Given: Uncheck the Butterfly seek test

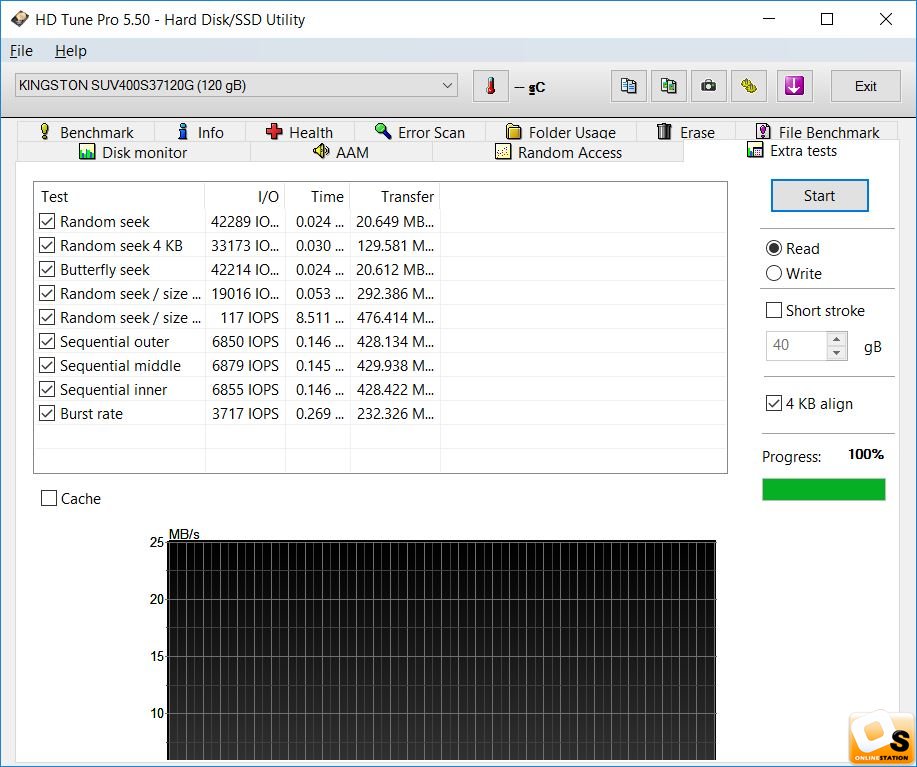Looking at the screenshot, I should (47, 270).
